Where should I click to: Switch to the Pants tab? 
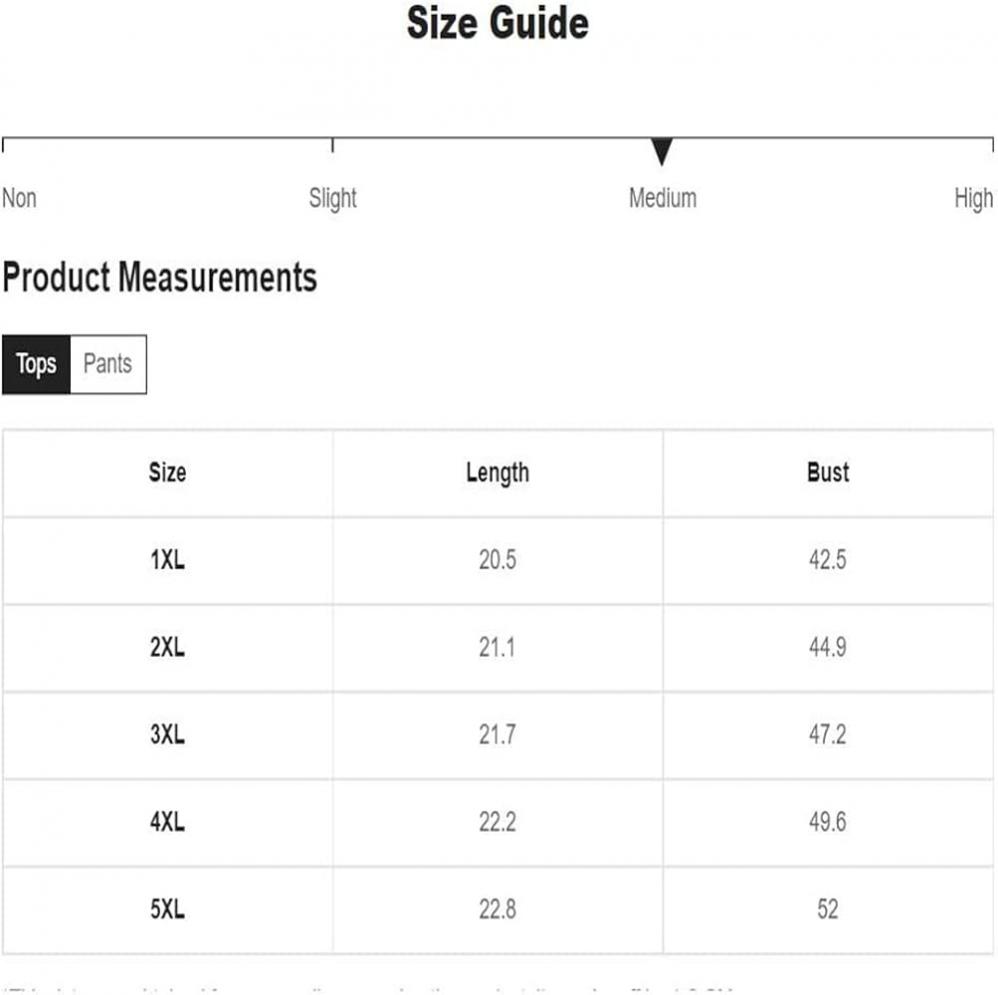point(108,364)
